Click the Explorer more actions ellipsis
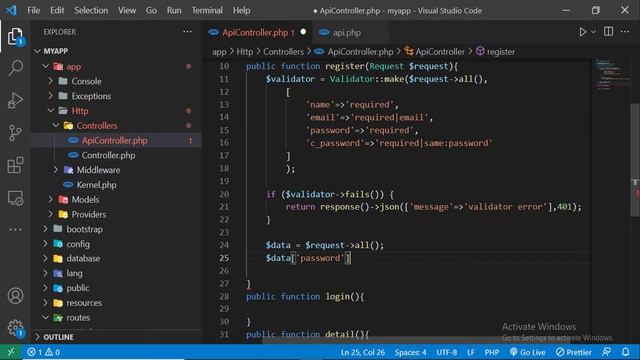Screen dimensions: 640x360 [187, 32]
